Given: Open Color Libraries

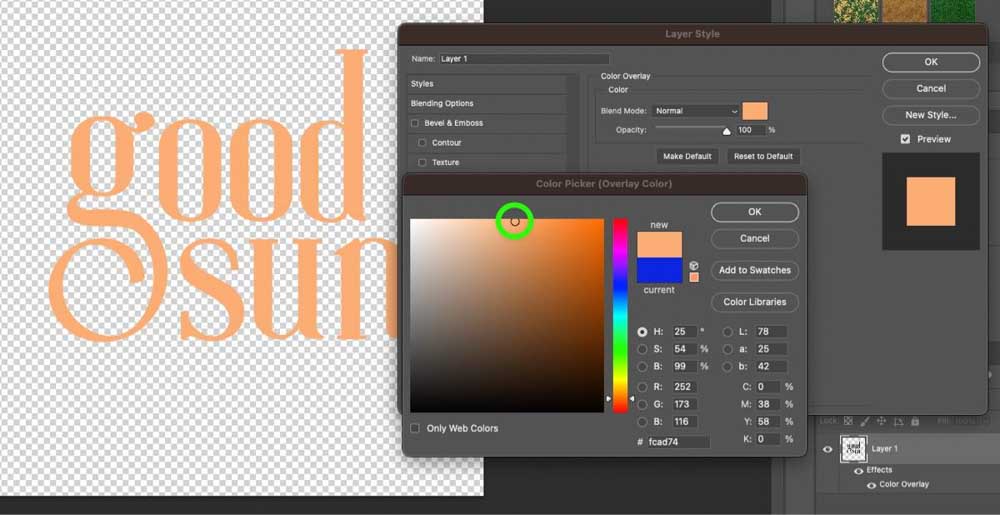Looking at the screenshot, I should click(x=754, y=302).
